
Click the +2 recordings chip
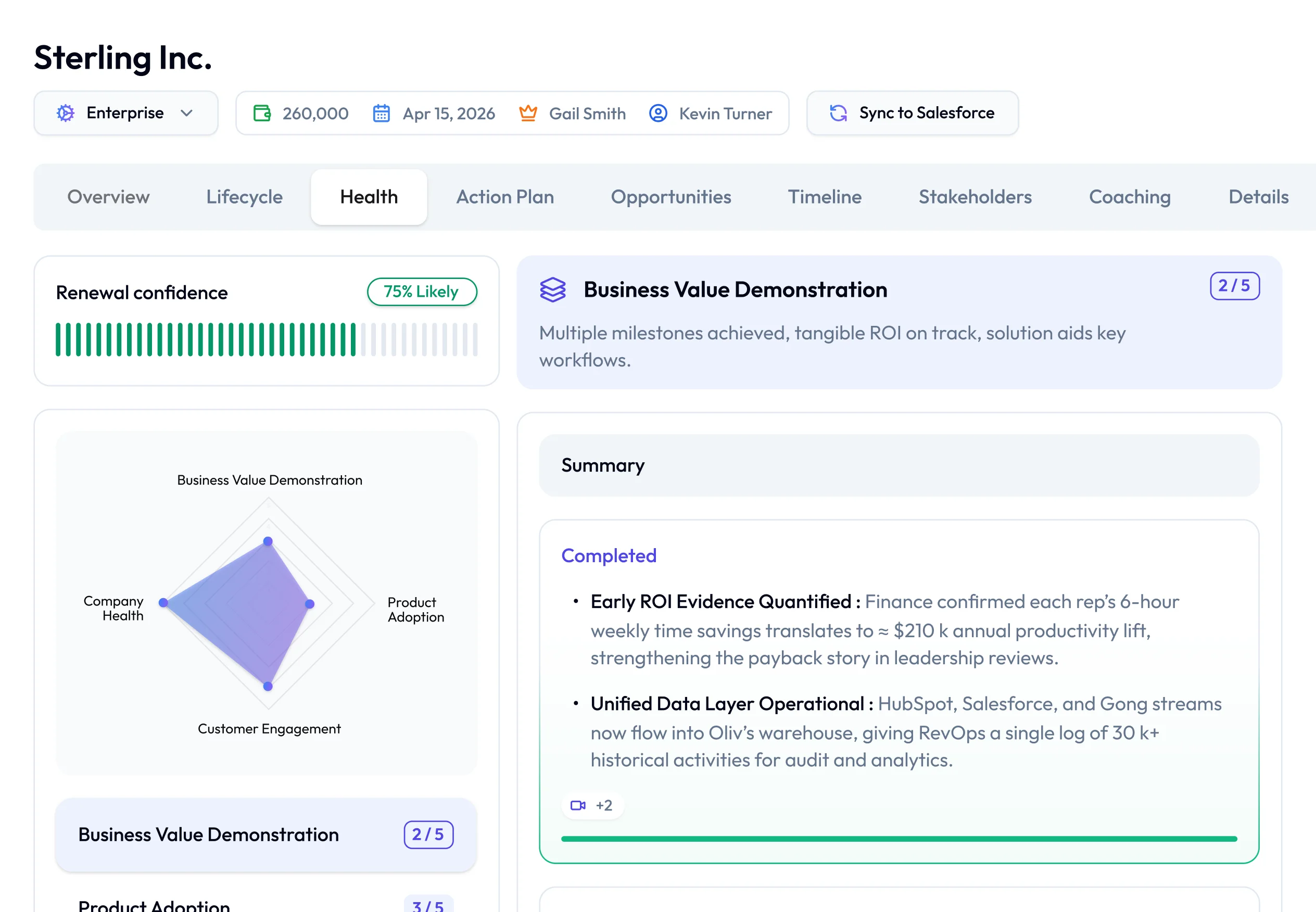pyautogui.click(x=592, y=805)
